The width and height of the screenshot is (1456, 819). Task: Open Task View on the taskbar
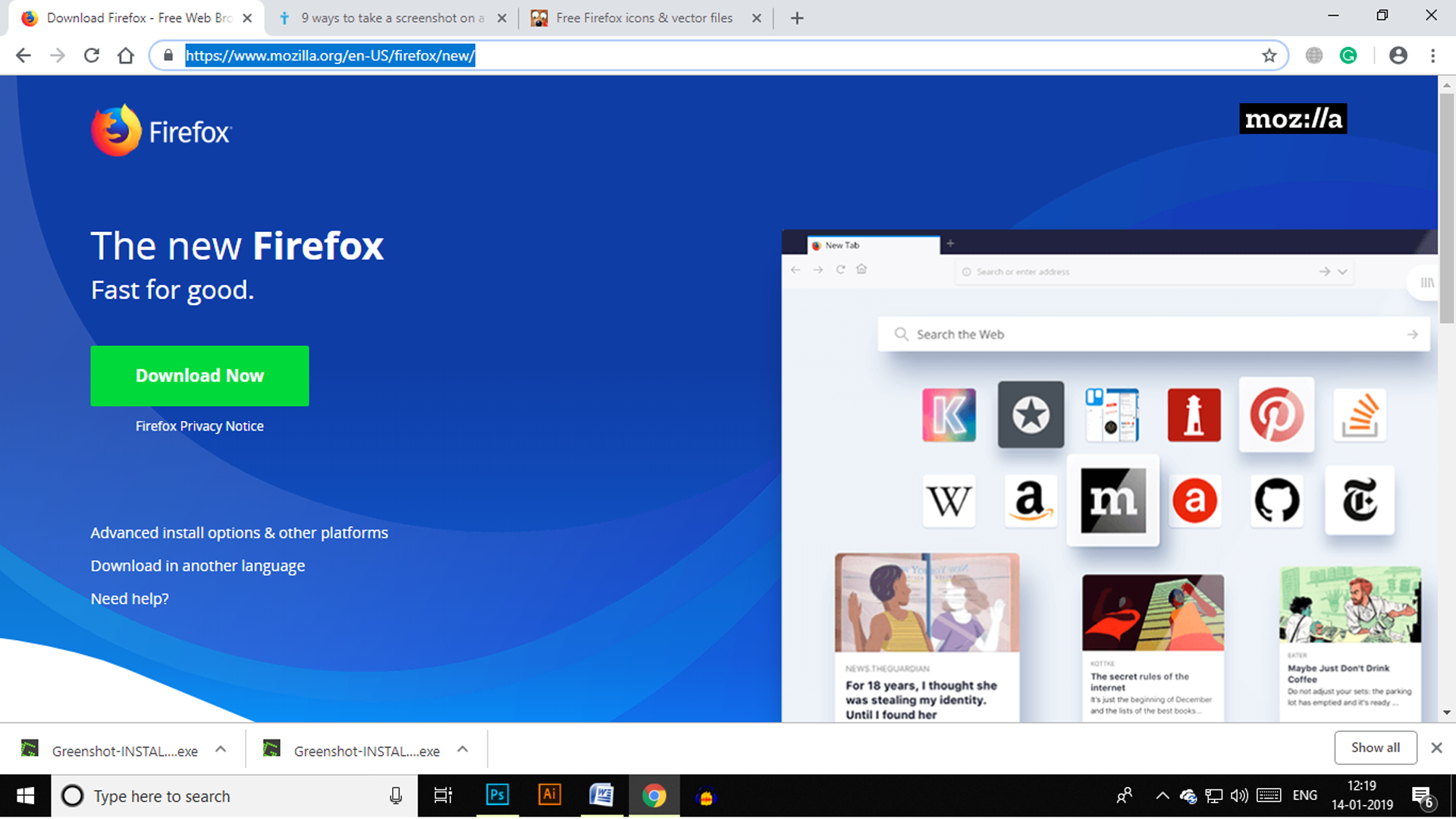(443, 795)
